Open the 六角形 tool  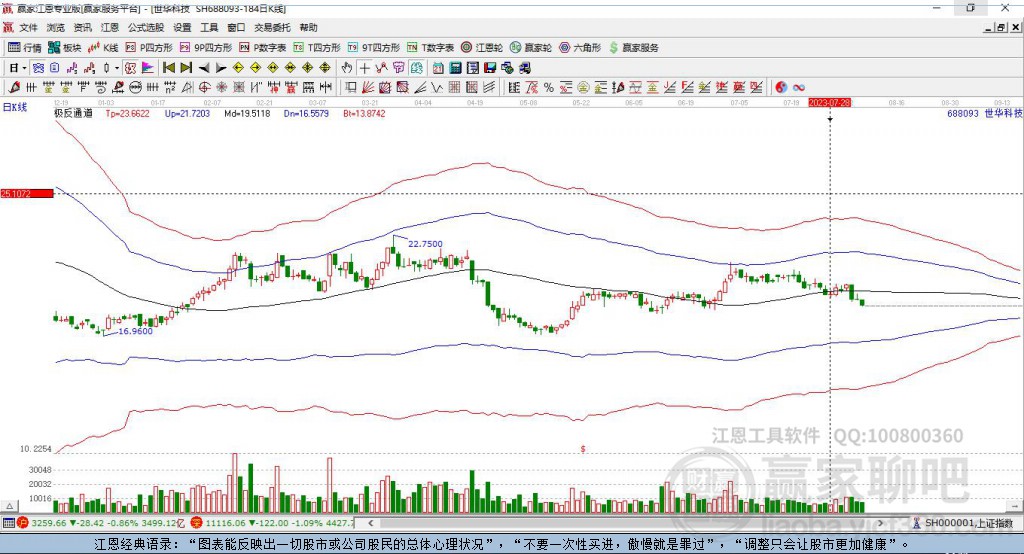[x=580, y=48]
